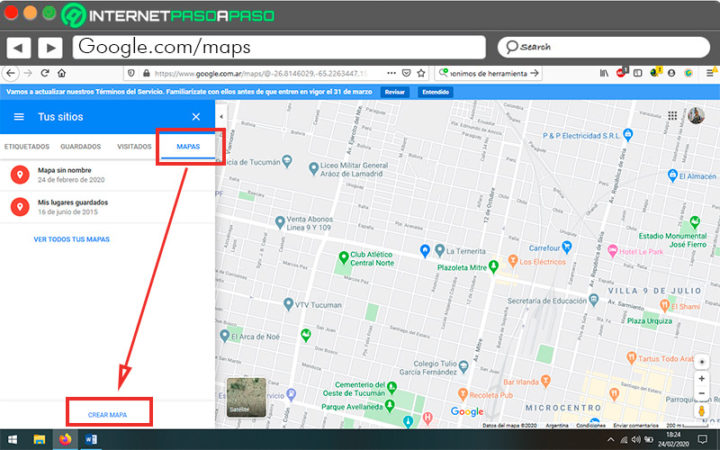Click VER TODOS TUS MAPAS link
Screen dimensions: 720x450
point(72,239)
